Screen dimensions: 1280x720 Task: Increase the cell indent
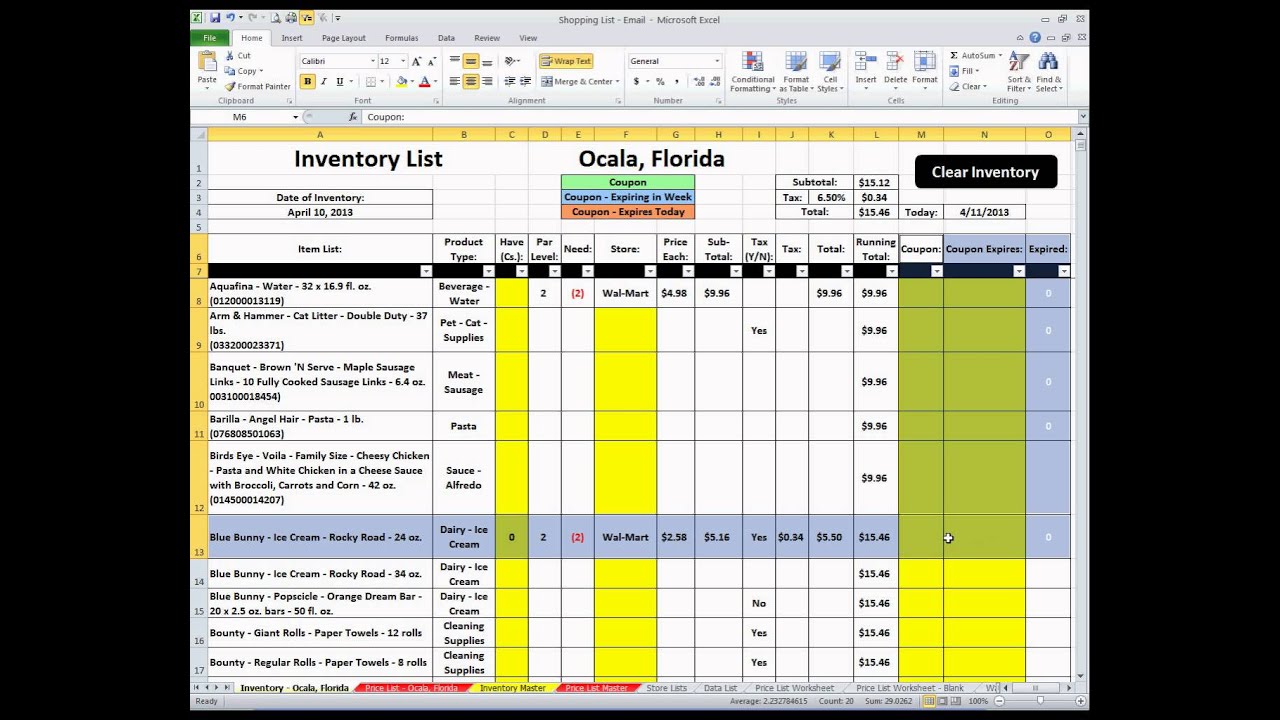click(x=525, y=82)
